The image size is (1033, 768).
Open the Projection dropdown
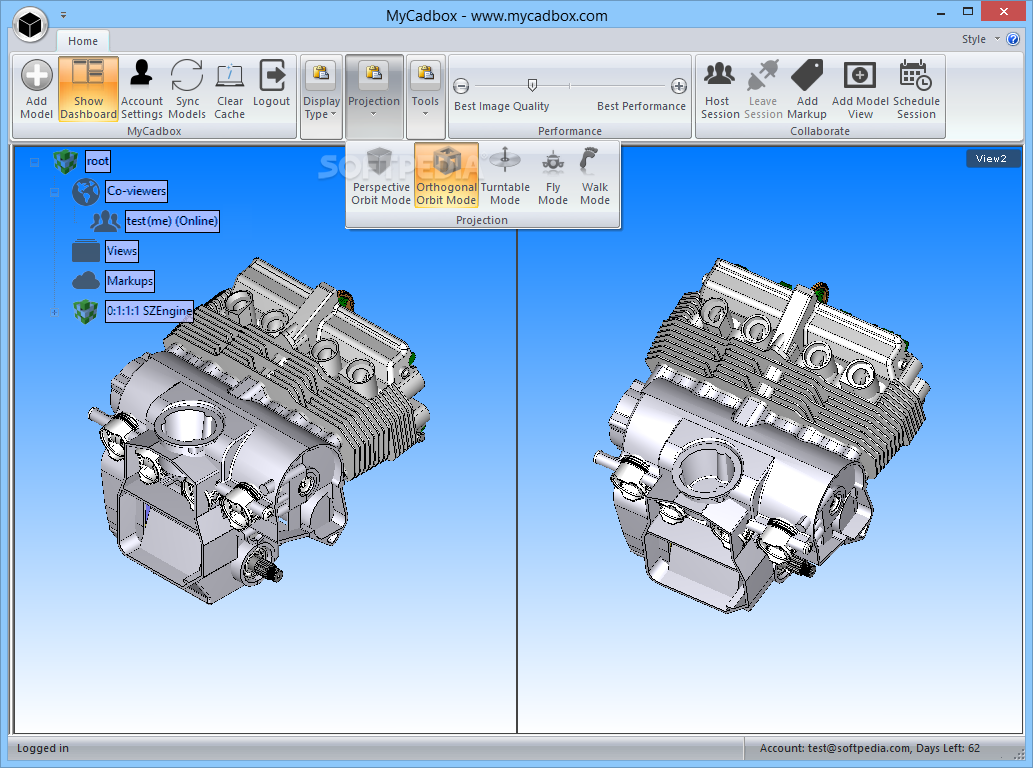(374, 96)
